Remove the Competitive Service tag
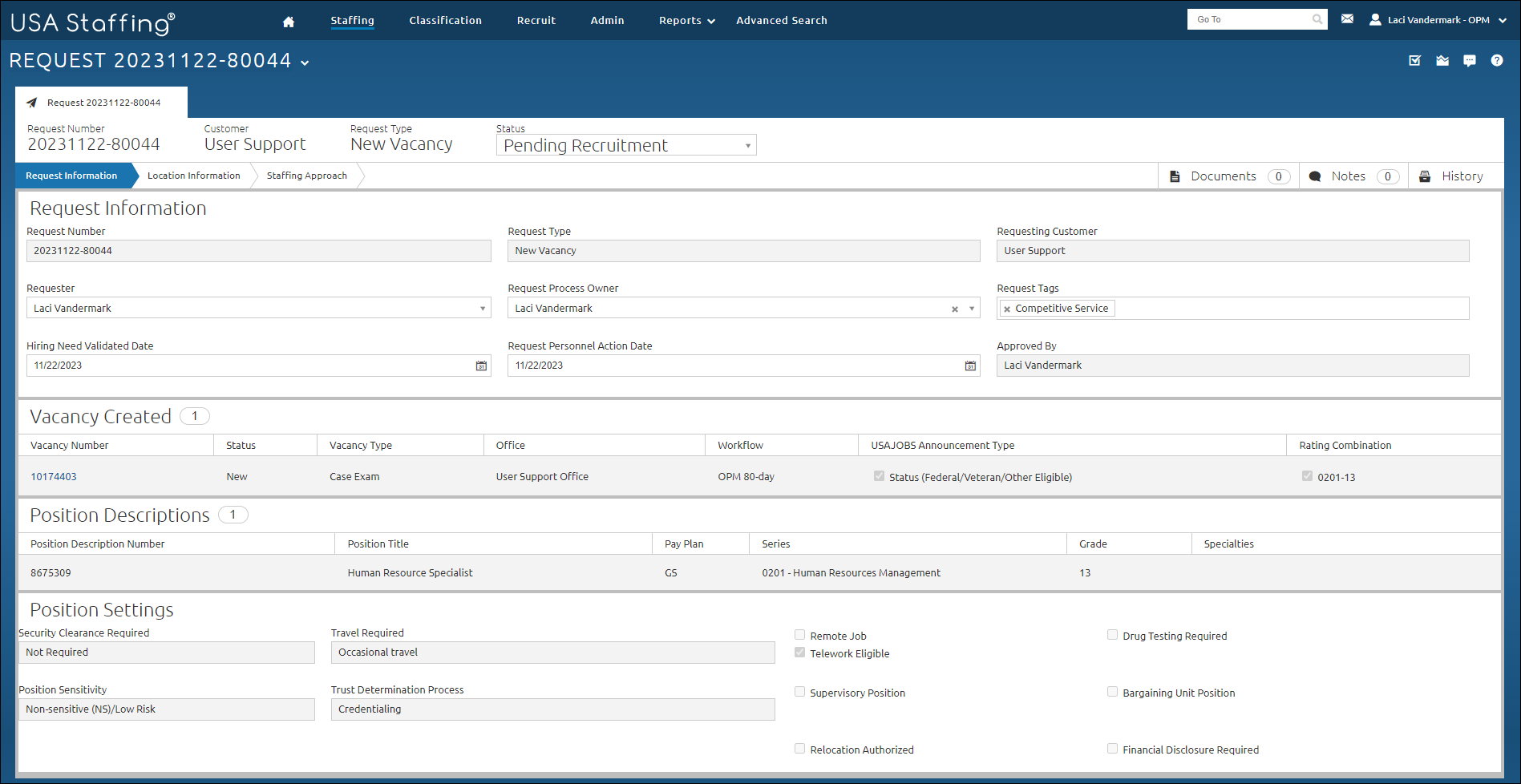The width and height of the screenshot is (1521, 784). tap(1007, 308)
